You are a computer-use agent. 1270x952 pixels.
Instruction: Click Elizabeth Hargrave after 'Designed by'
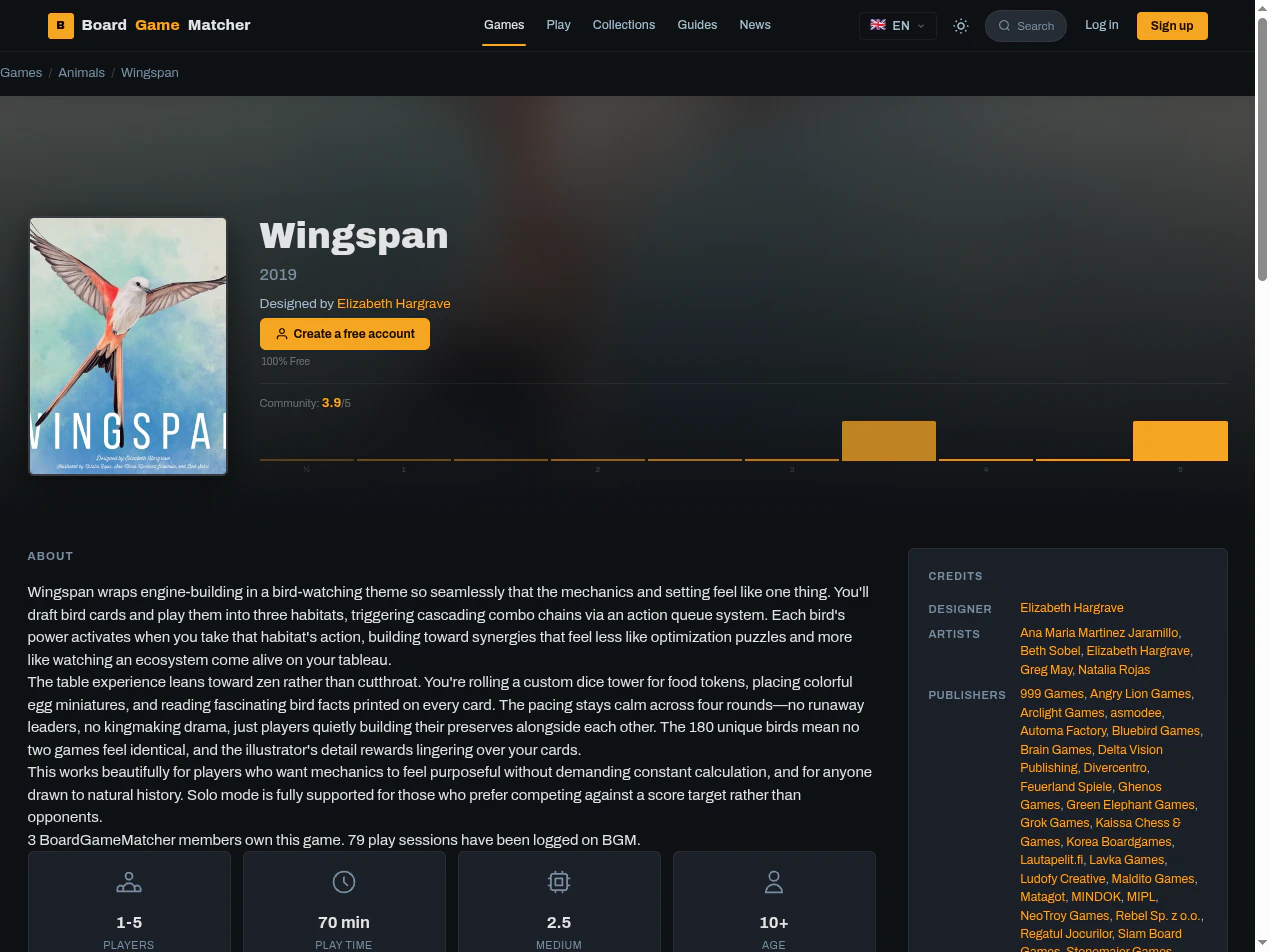click(394, 304)
